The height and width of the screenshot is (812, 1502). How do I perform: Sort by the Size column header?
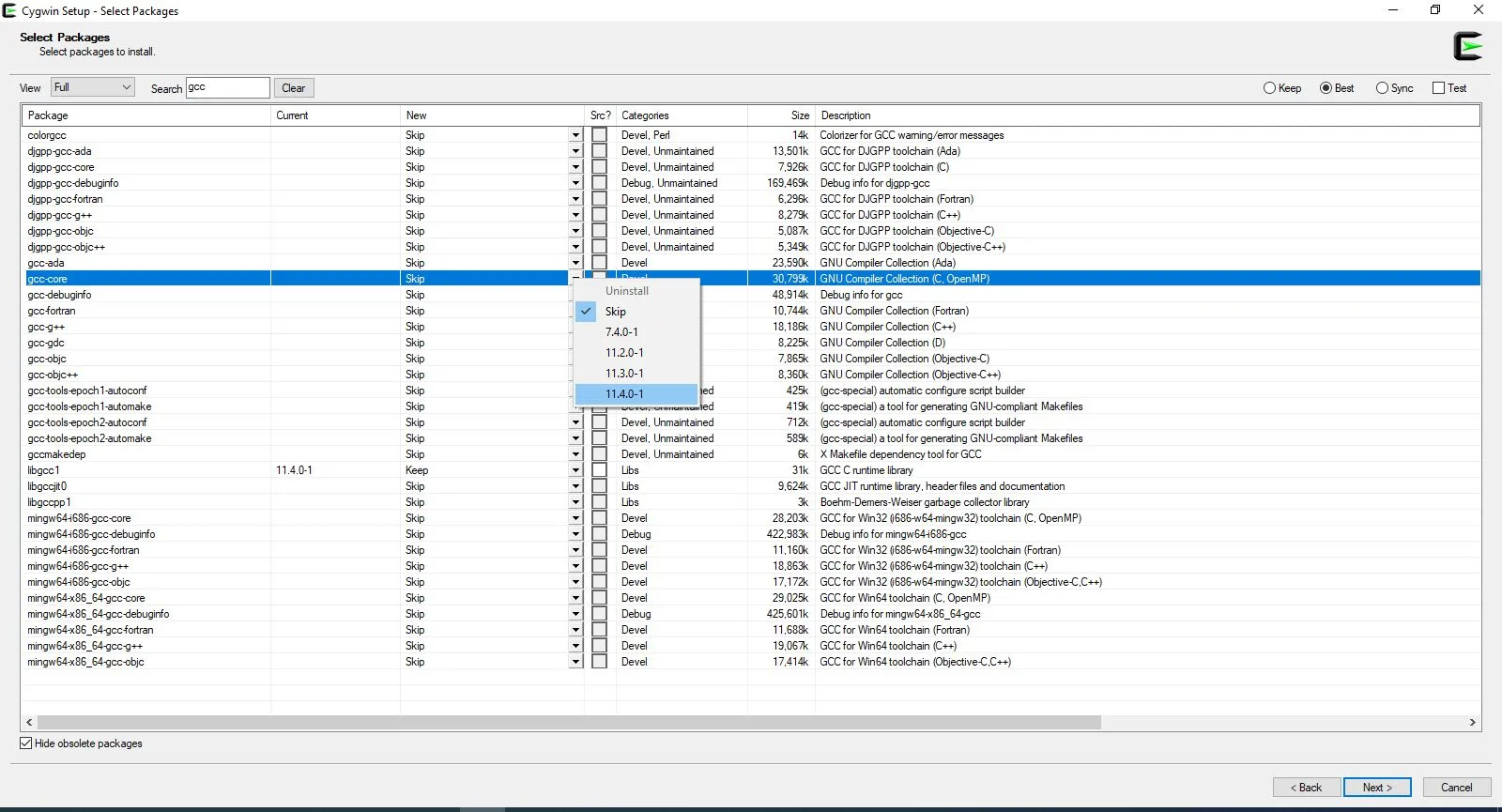781,115
